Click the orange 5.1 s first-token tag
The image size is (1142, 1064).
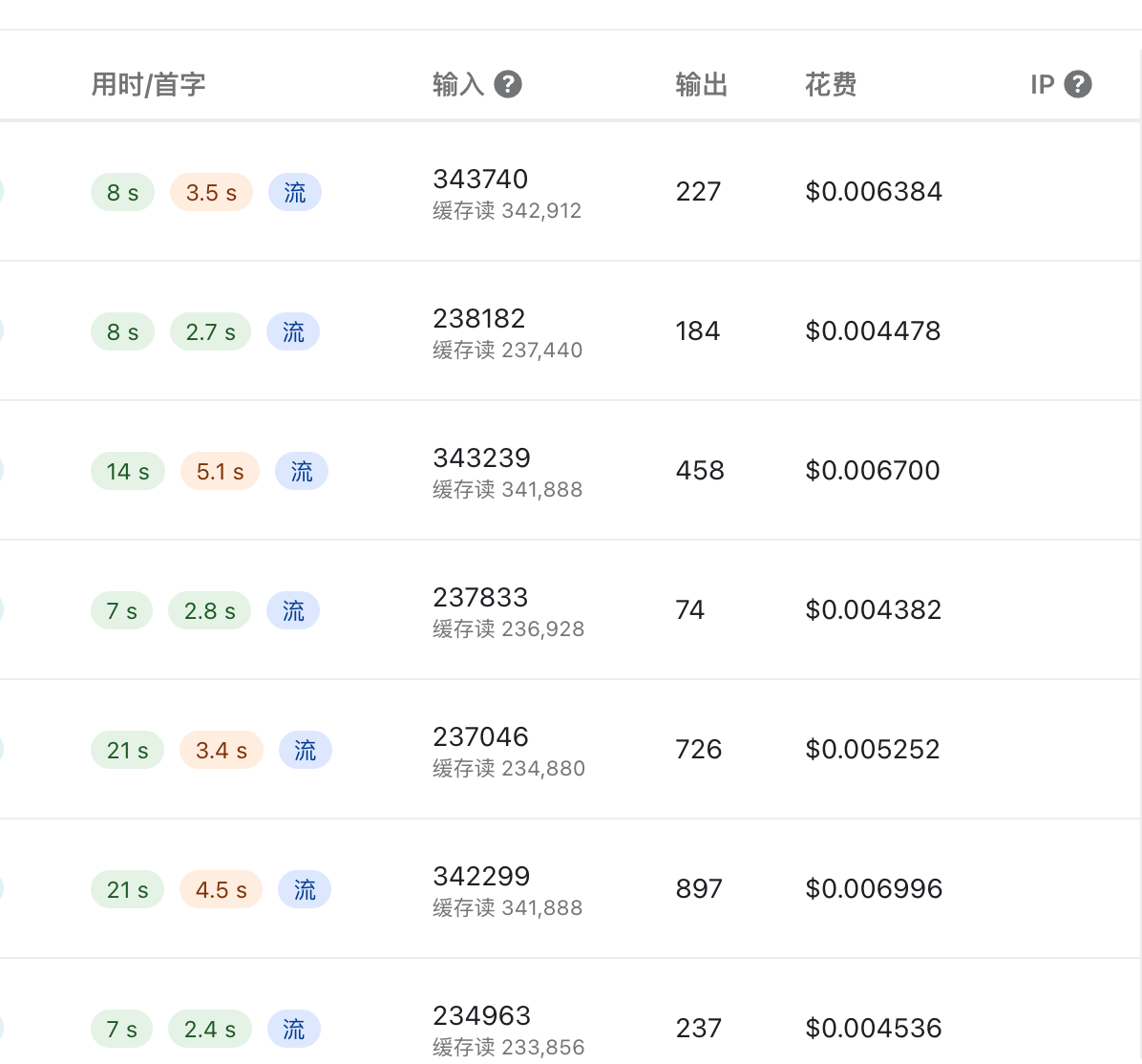pos(220,471)
